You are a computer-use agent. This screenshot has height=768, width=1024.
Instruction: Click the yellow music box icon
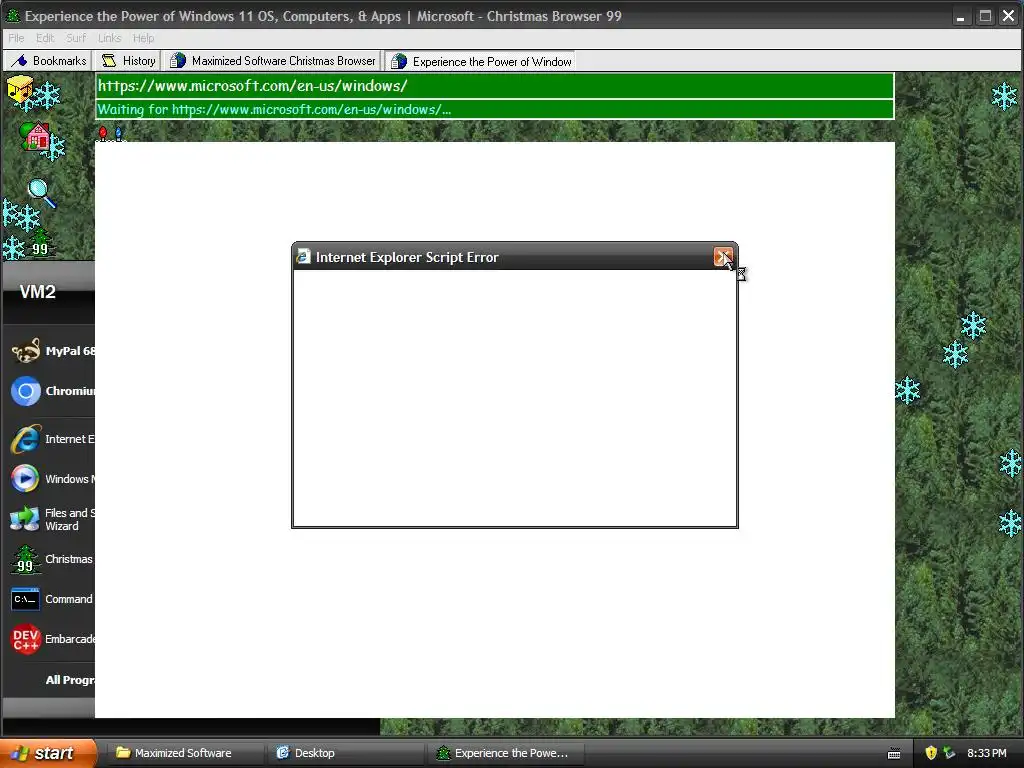(x=20, y=90)
